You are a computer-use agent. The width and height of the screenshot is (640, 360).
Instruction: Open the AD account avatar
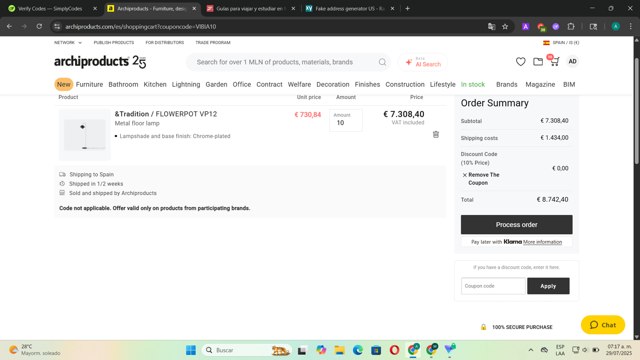pos(572,61)
